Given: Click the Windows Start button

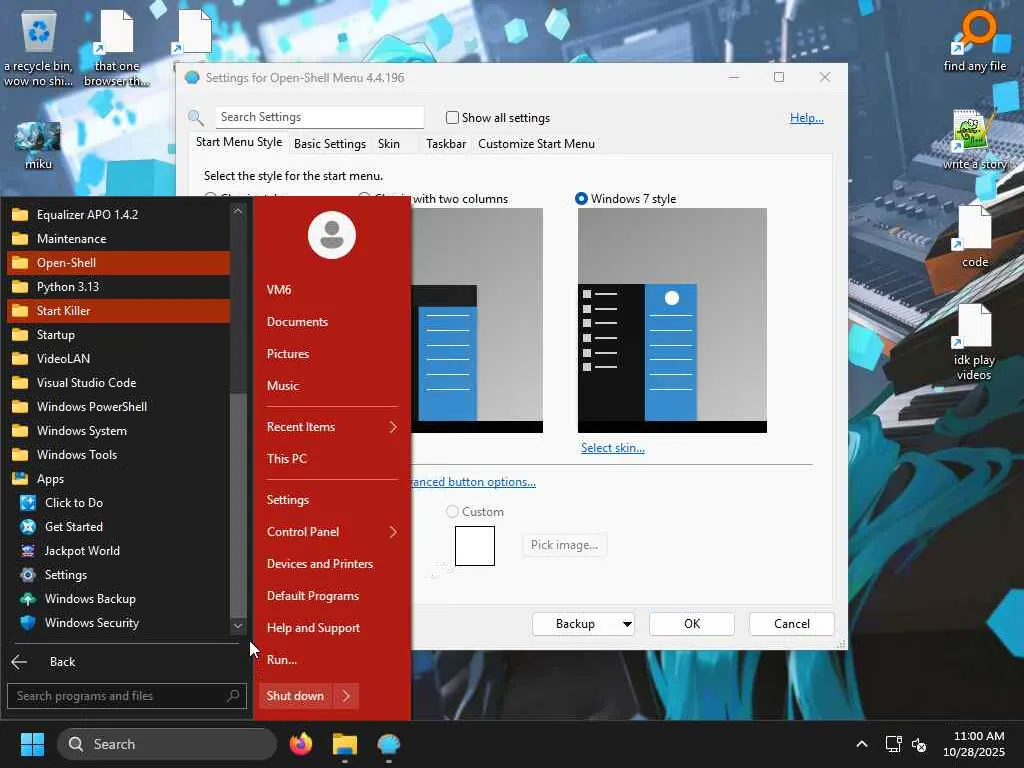Looking at the screenshot, I should [32, 744].
